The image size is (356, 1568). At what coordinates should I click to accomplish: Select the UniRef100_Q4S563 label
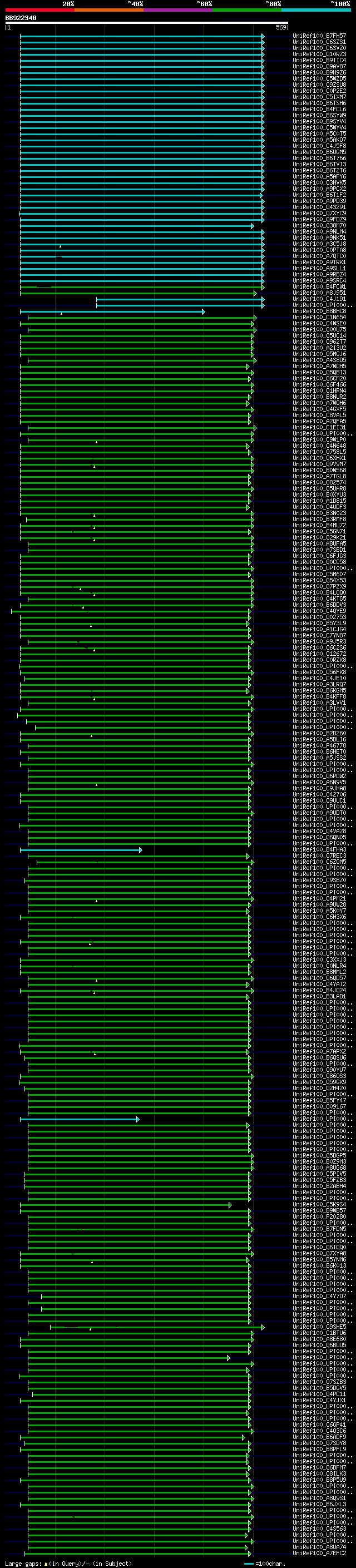(x=319, y=1529)
